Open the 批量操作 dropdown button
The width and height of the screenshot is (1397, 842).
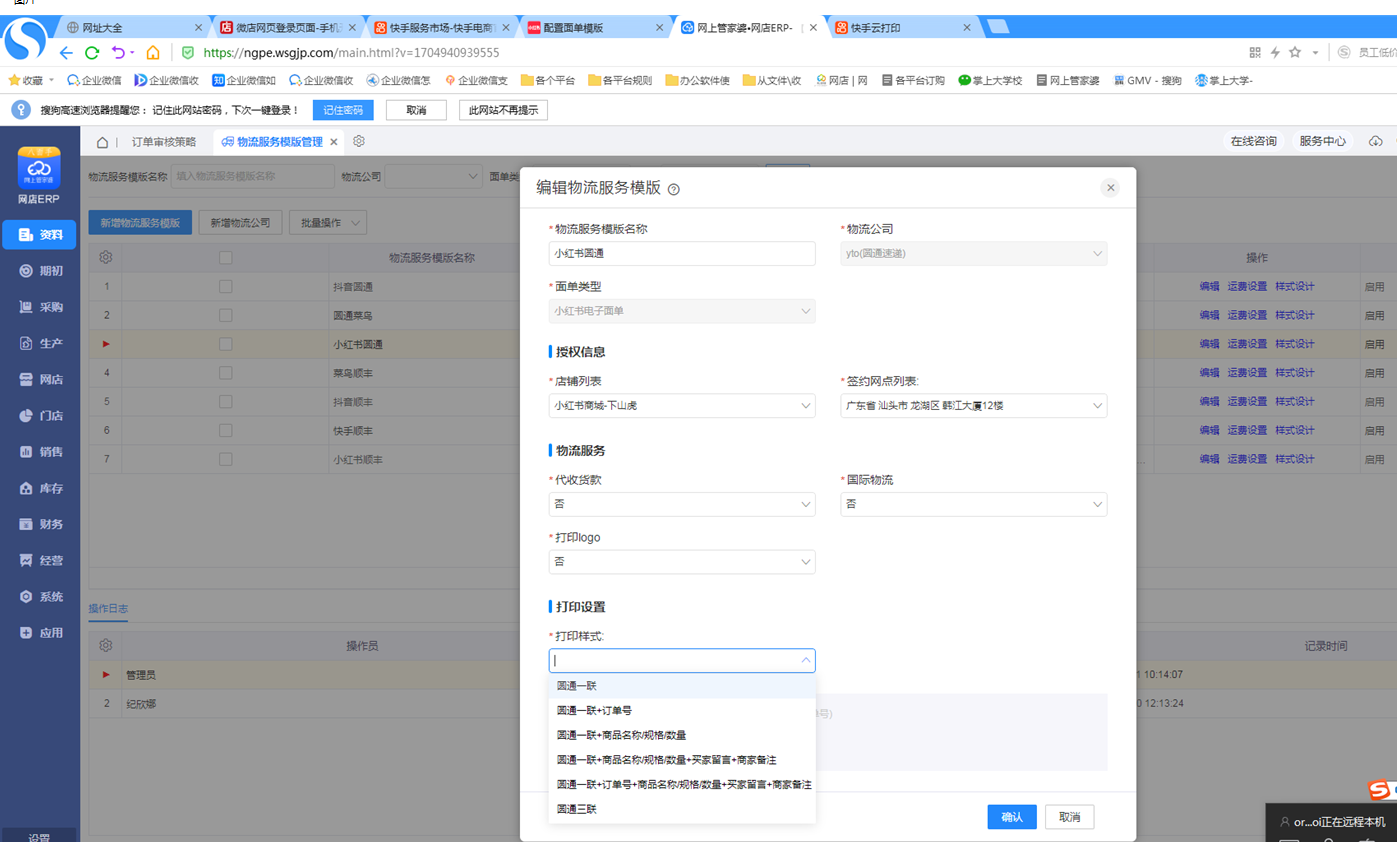[327, 223]
